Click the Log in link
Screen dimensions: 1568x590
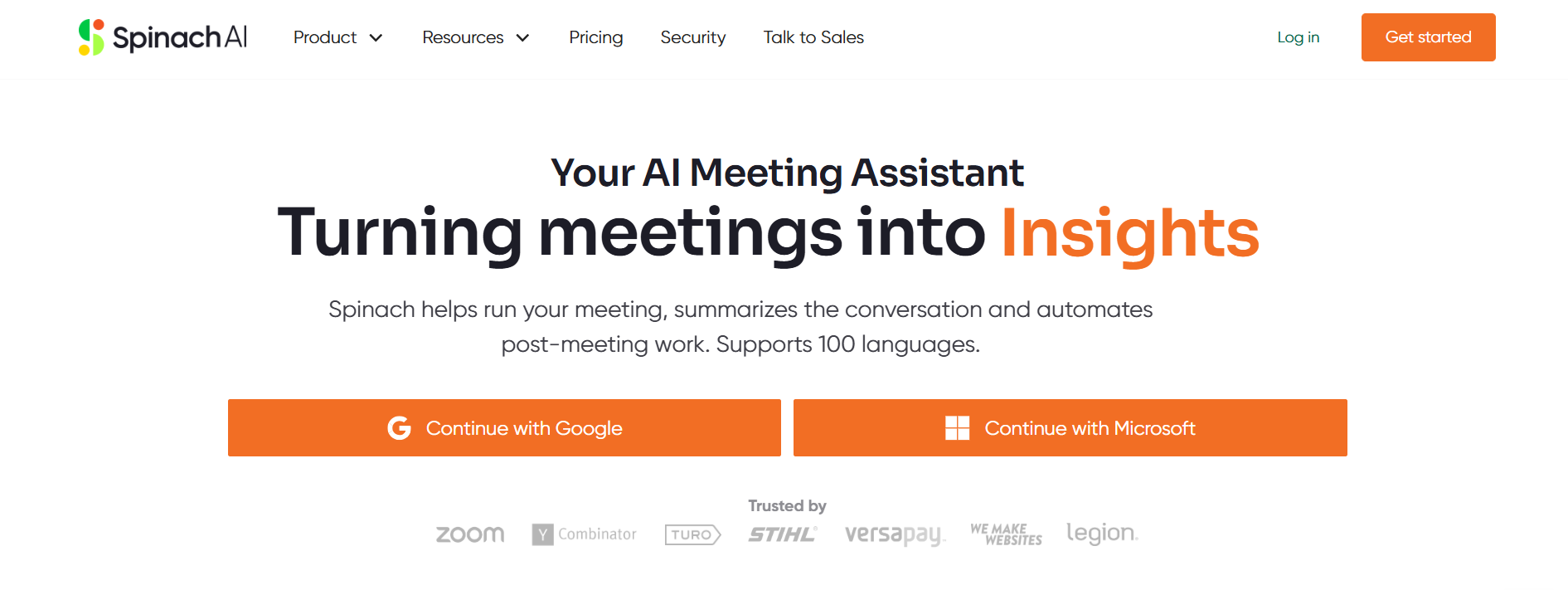click(1299, 37)
